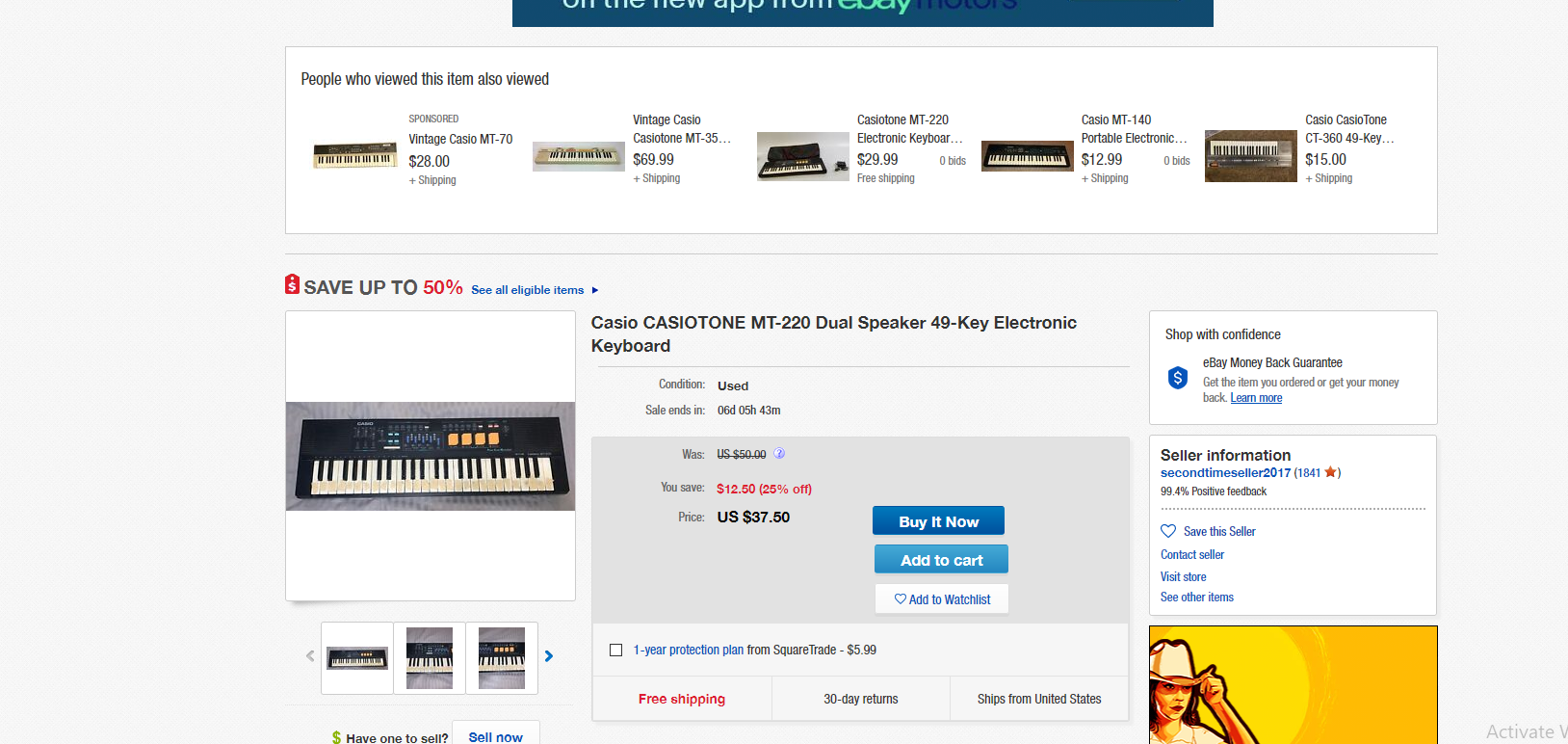Click the heart icon for Save this Seller
Image resolution: width=1568 pixels, height=744 pixels.
pos(1168,531)
